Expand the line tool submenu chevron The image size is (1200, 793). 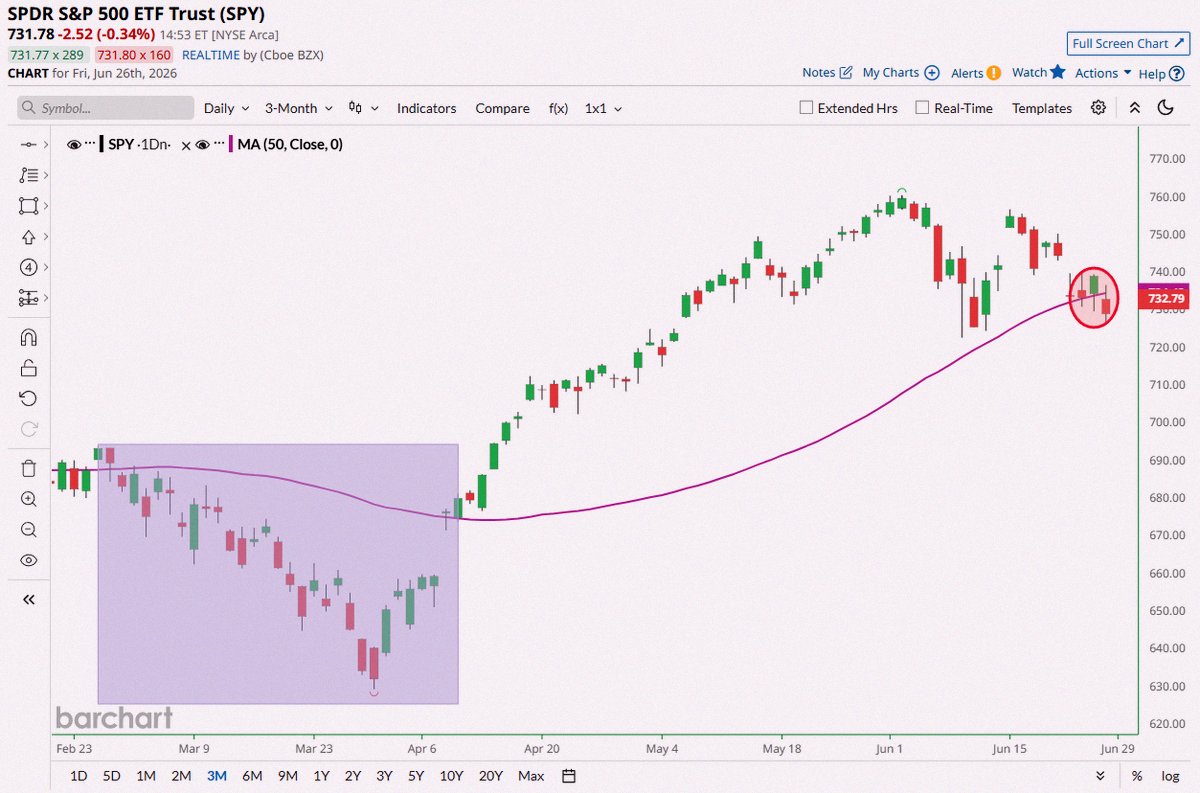click(46, 145)
